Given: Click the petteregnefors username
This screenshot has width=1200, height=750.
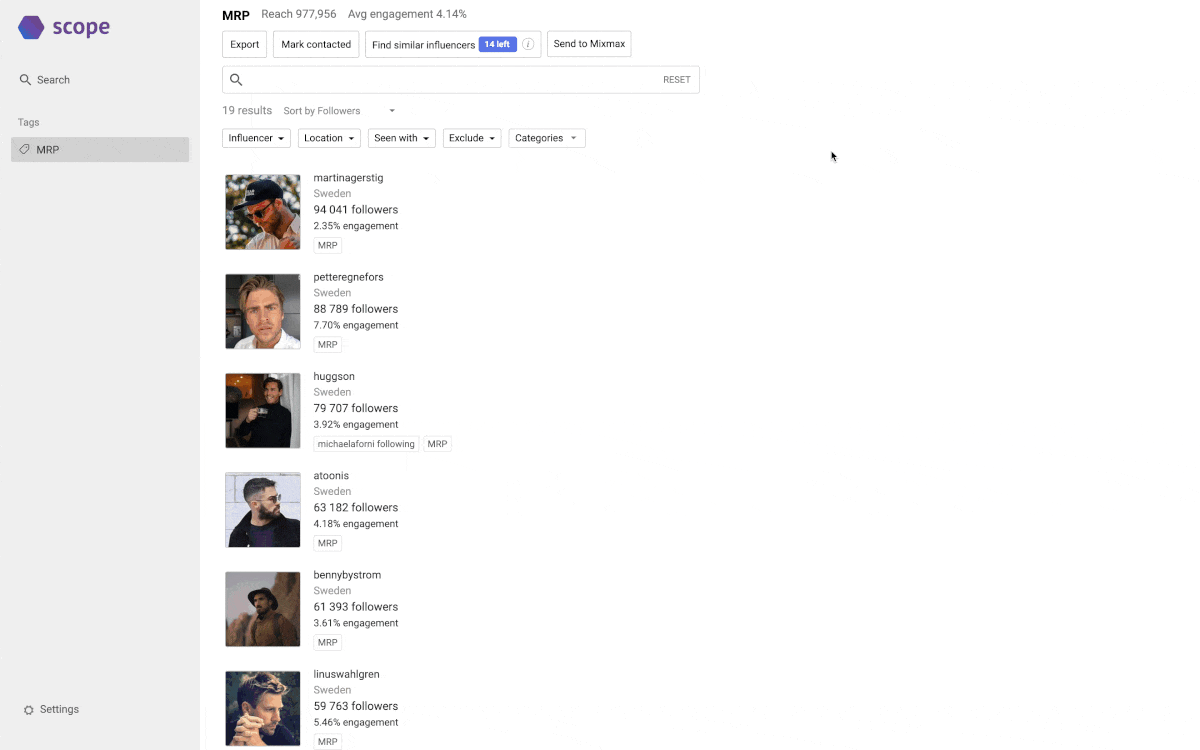Looking at the screenshot, I should (348, 277).
